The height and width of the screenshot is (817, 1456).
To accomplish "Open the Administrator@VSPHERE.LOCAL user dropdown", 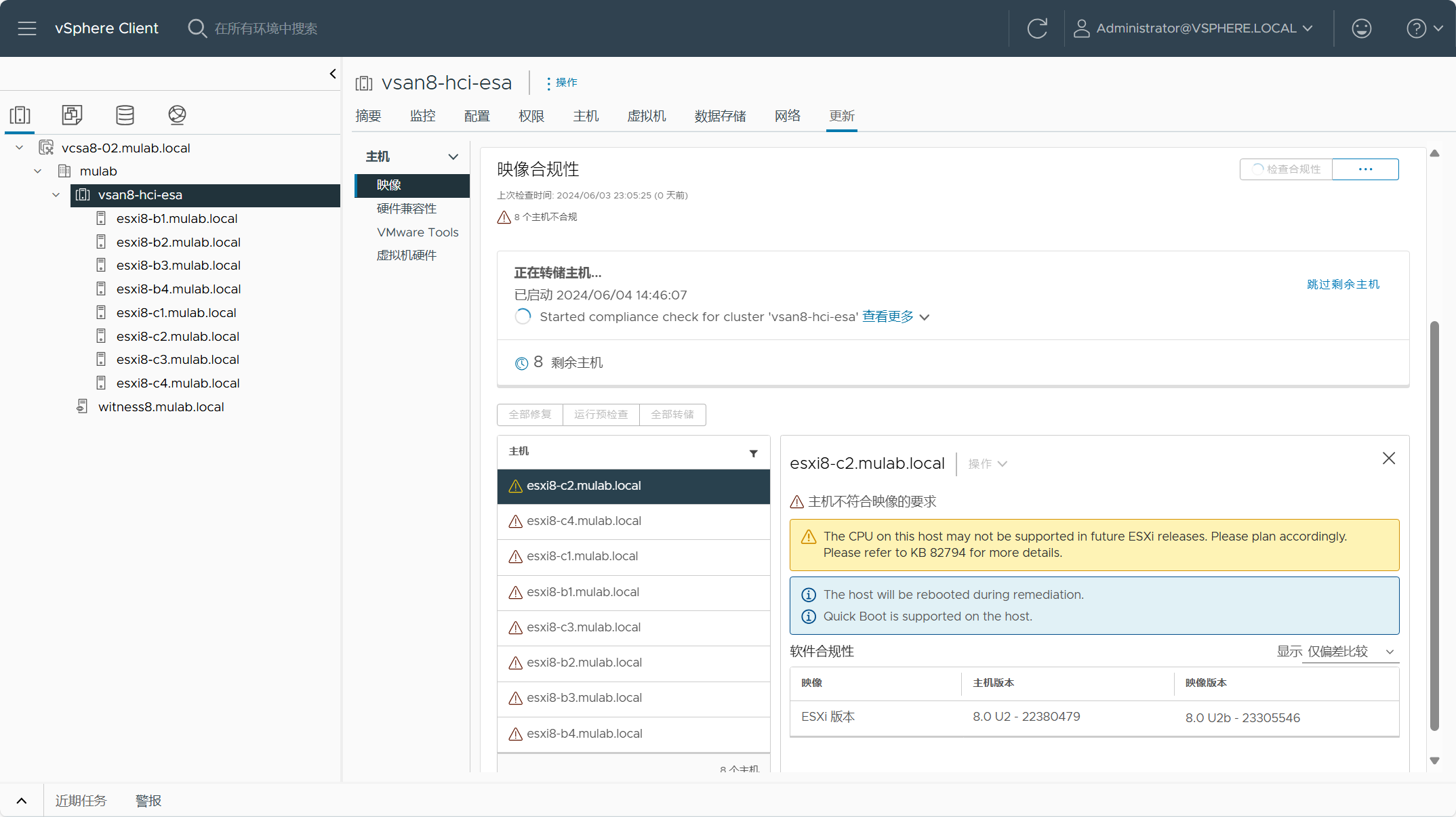I will pos(1205,28).
